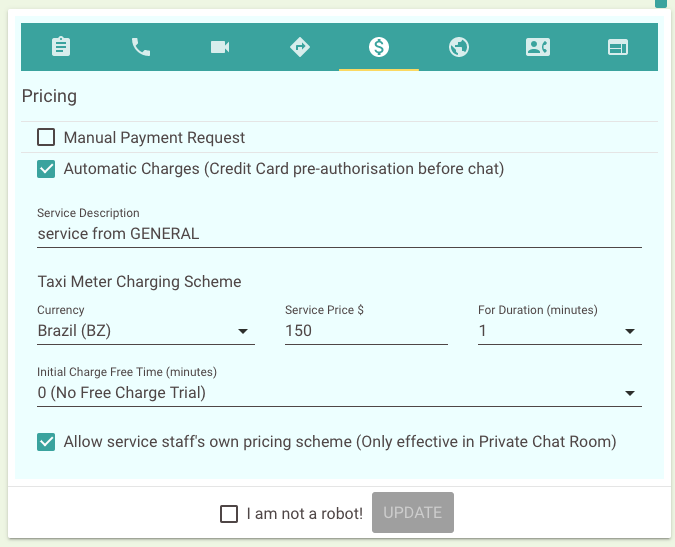Open the directions arrow diamond icon

coord(300,46)
